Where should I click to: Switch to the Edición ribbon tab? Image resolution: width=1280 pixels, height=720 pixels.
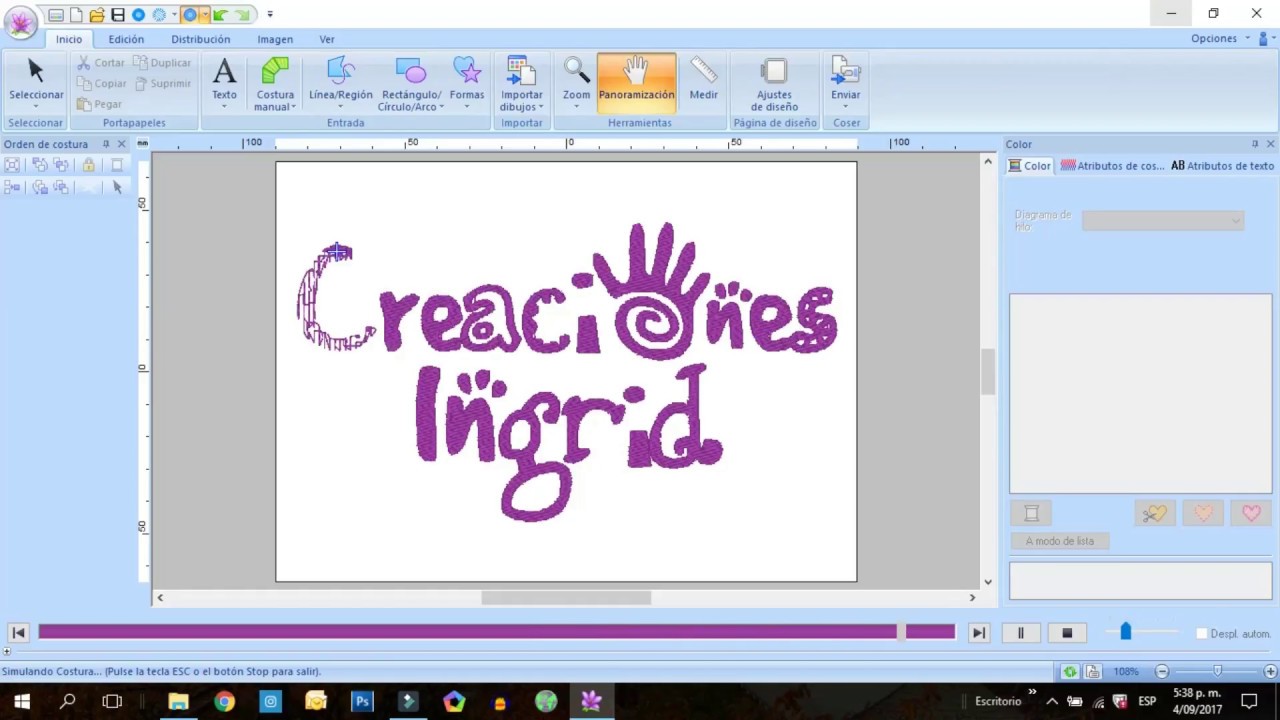(126, 39)
